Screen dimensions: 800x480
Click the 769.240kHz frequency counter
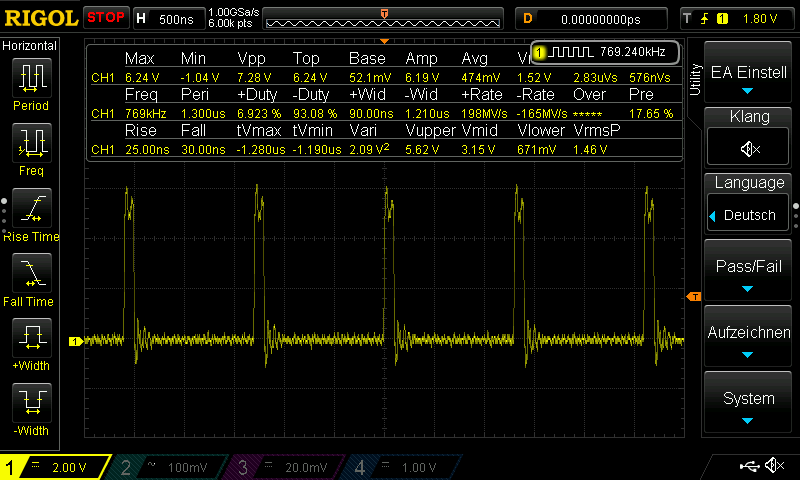click(x=632, y=52)
